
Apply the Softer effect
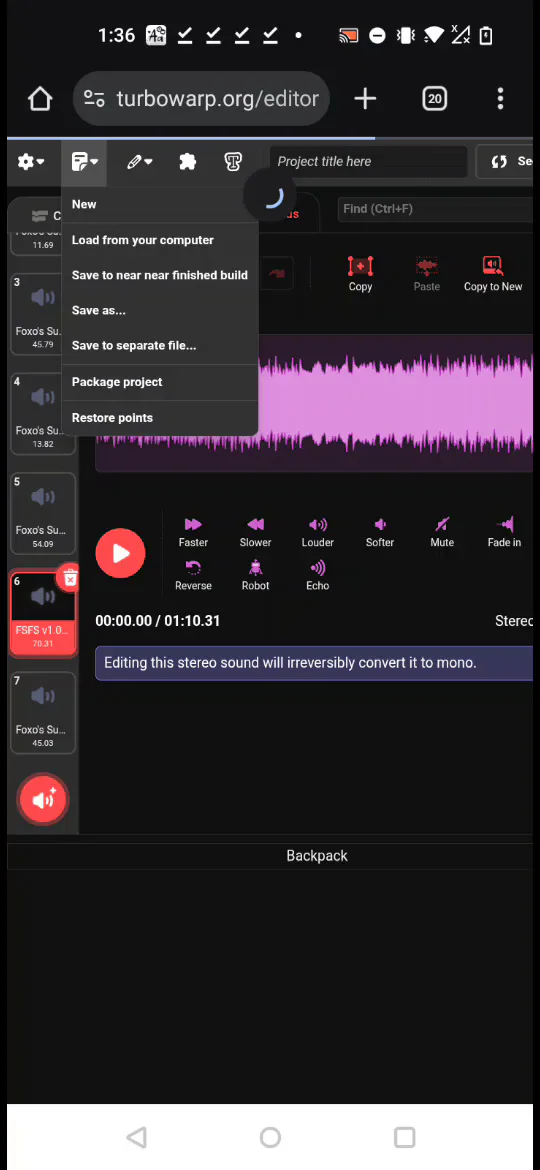[380, 533]
